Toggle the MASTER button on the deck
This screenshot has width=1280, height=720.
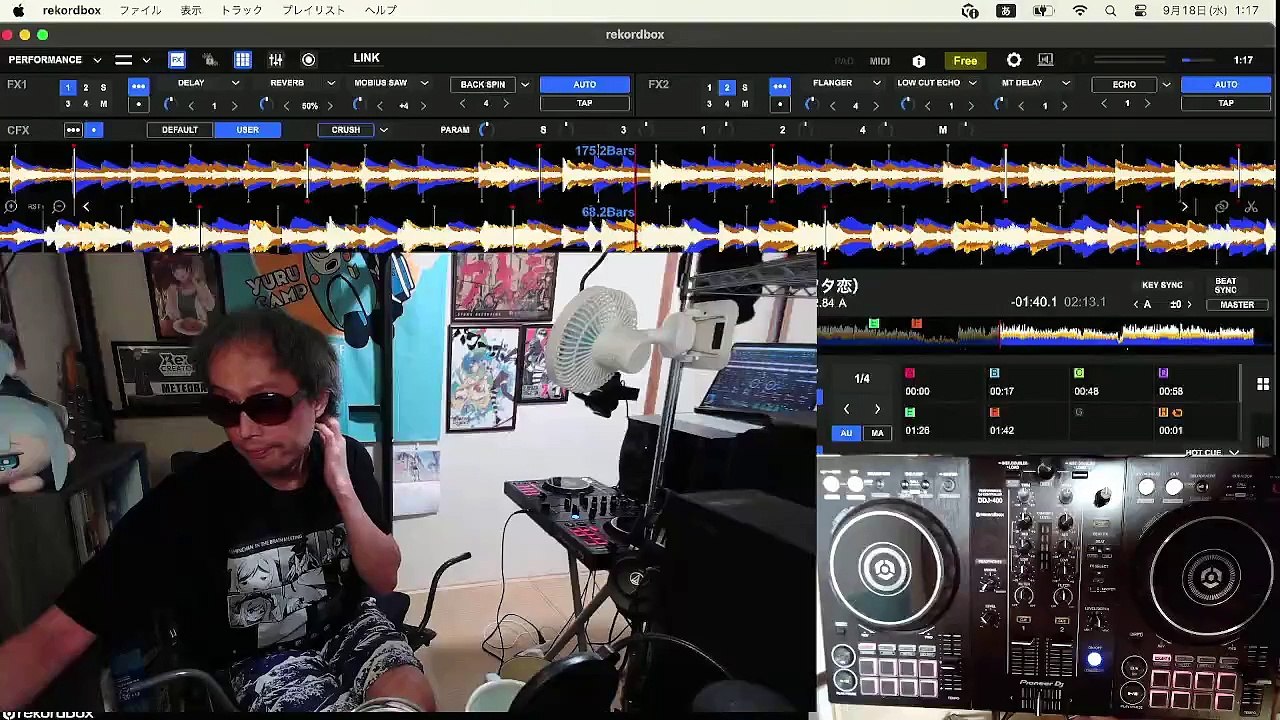point(1237,305)
